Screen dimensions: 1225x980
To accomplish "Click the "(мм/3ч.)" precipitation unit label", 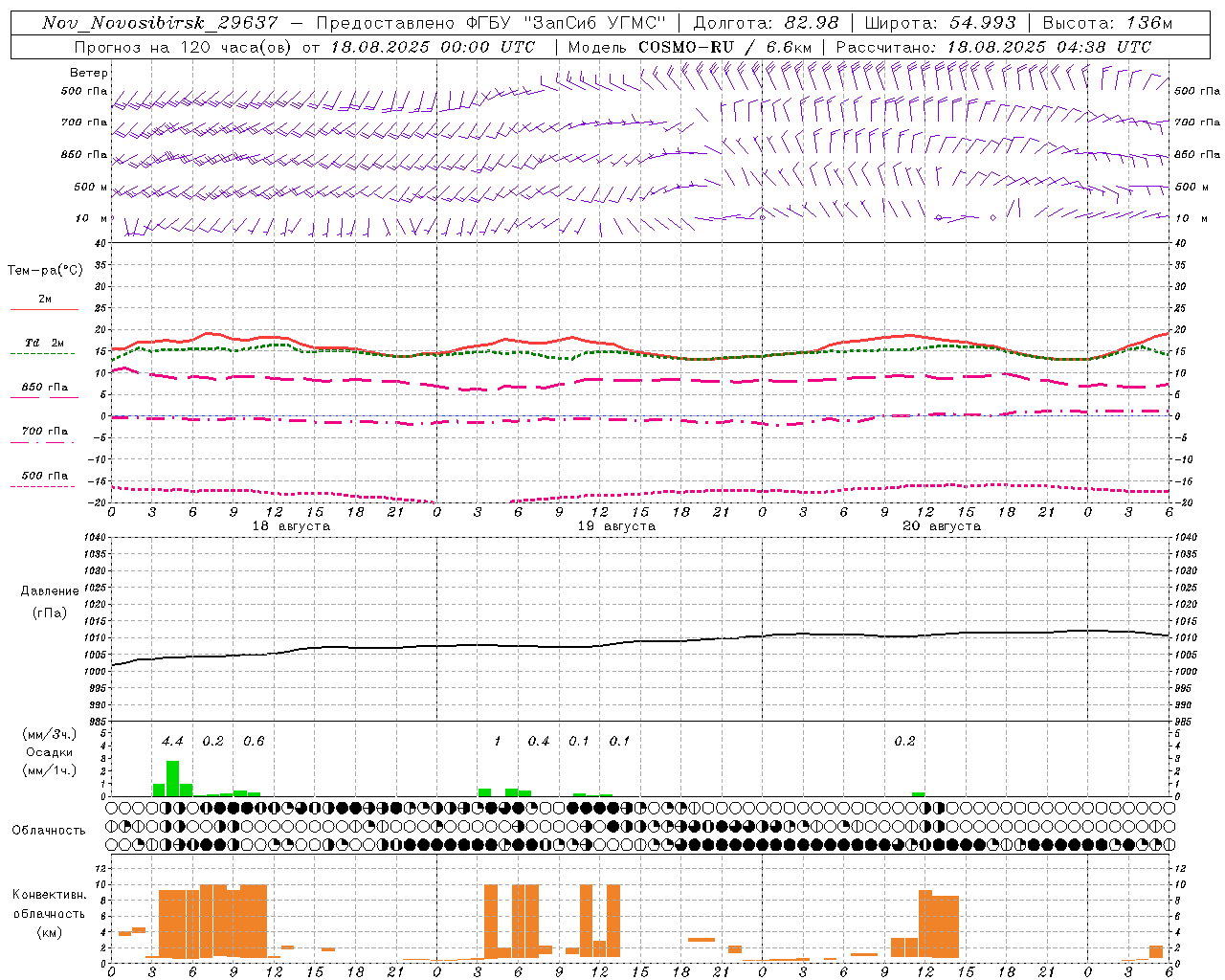I will 50,734.
